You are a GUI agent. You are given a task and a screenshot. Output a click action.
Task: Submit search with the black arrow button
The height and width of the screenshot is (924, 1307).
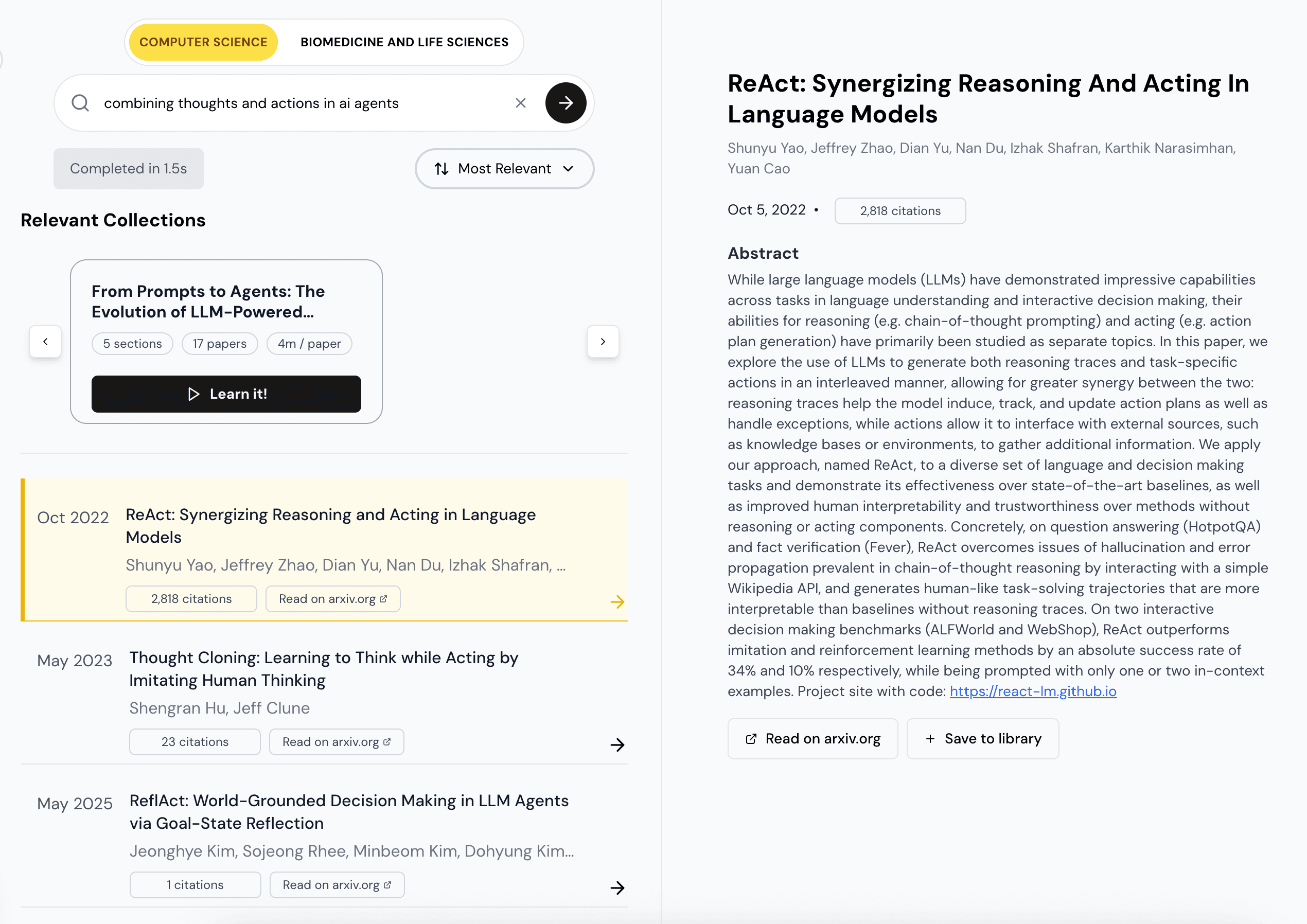coord(566,103)
